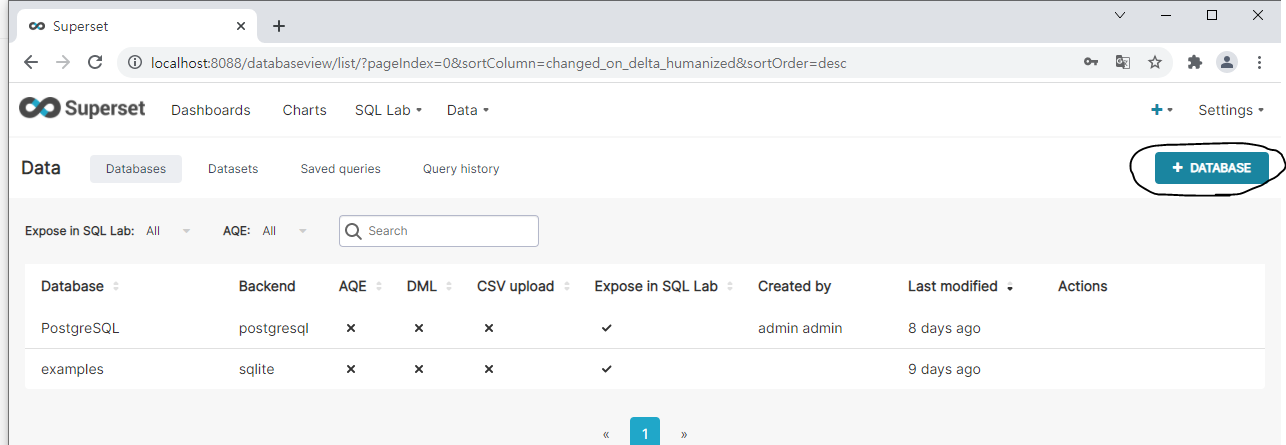Click examples database name

[x=72, y=369]
